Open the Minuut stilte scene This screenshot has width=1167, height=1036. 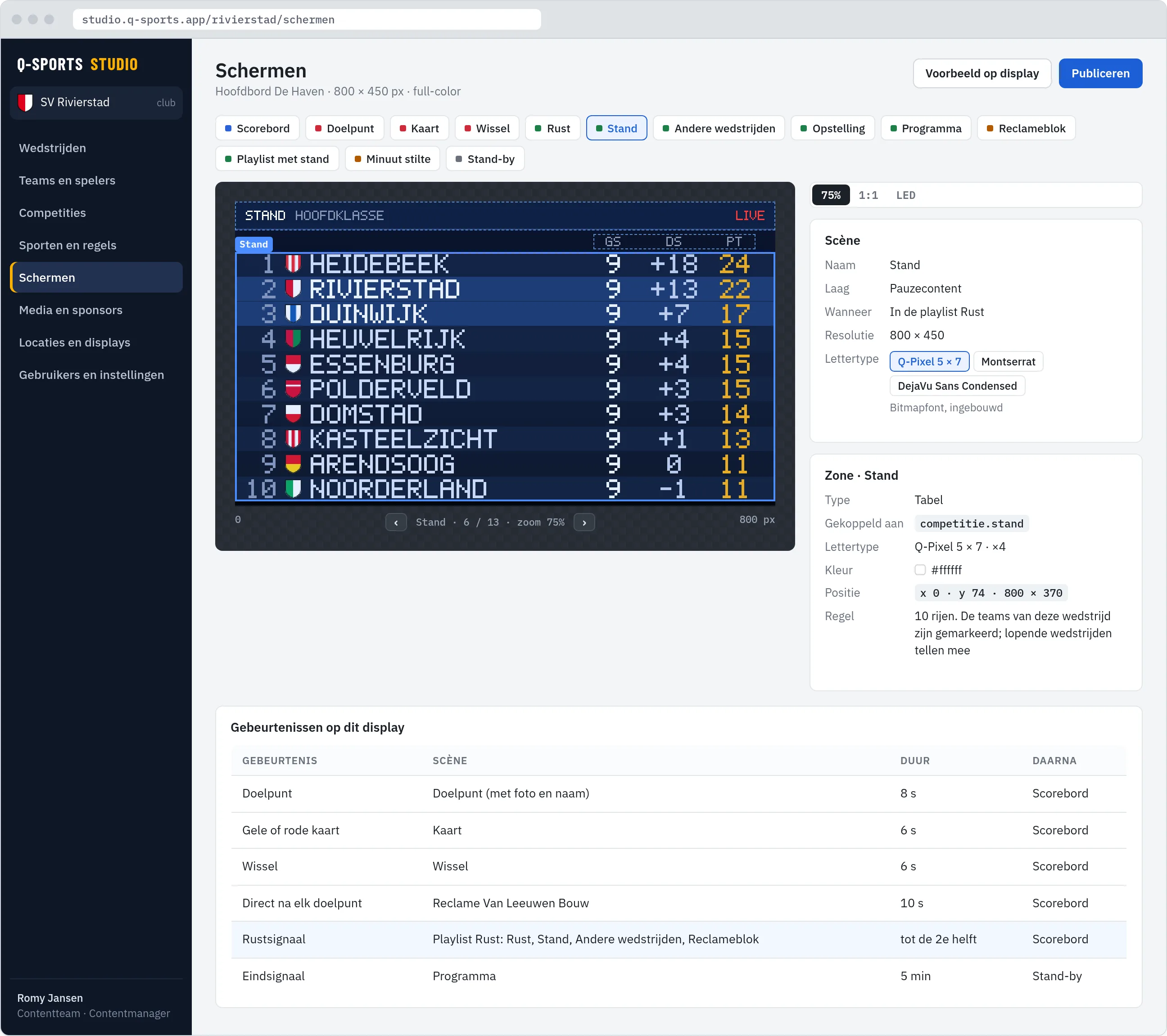click(x=392, y=159)
